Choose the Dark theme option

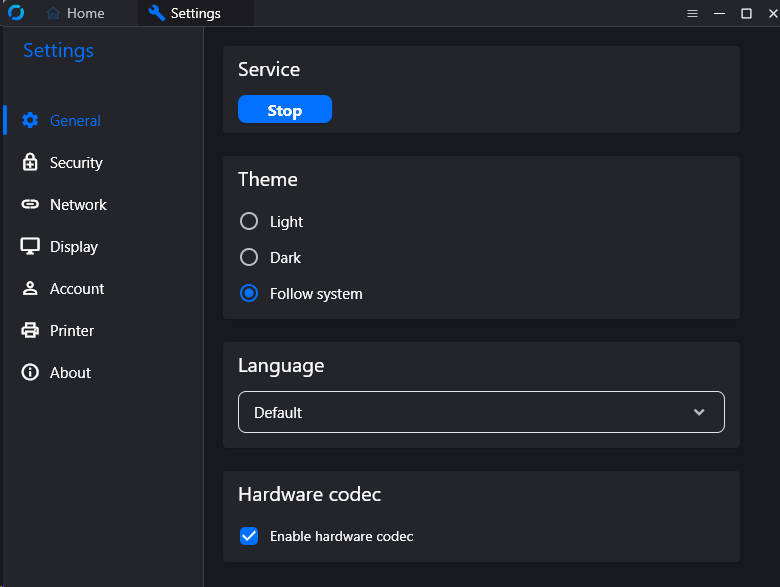tap(249, 257)
